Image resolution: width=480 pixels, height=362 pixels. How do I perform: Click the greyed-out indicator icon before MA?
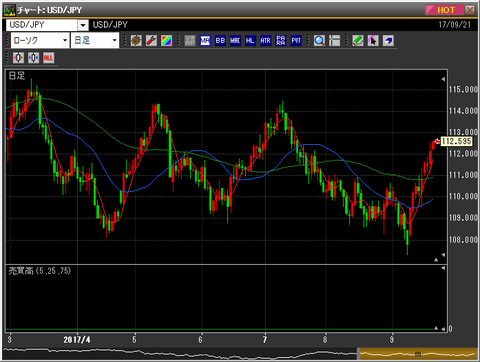[190, 41]
